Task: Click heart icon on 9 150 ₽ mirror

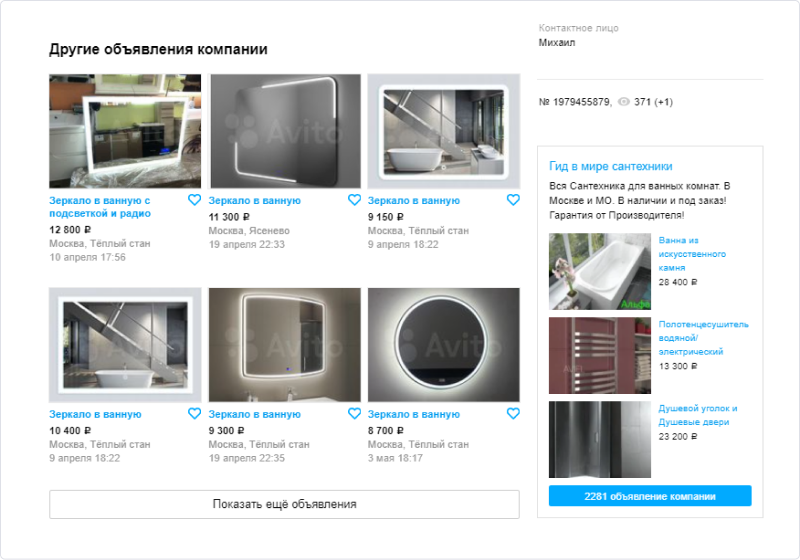Action: (513, 200)
